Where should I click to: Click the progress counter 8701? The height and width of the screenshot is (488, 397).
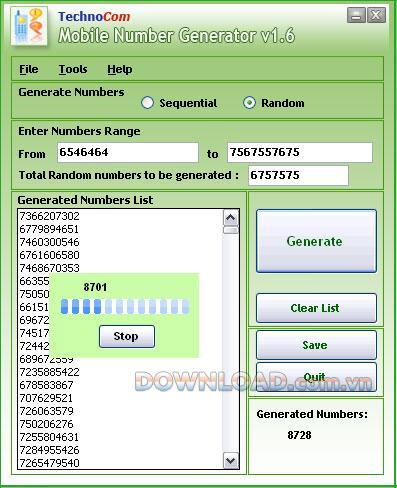[x=95, y=287]
